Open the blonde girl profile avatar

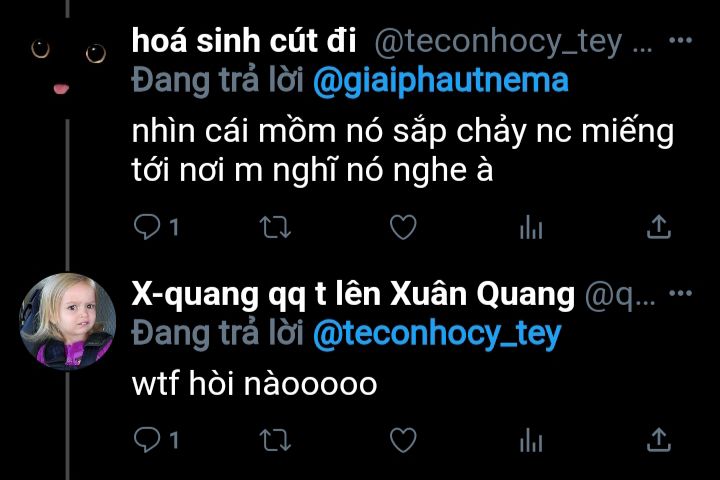(68, 321)
